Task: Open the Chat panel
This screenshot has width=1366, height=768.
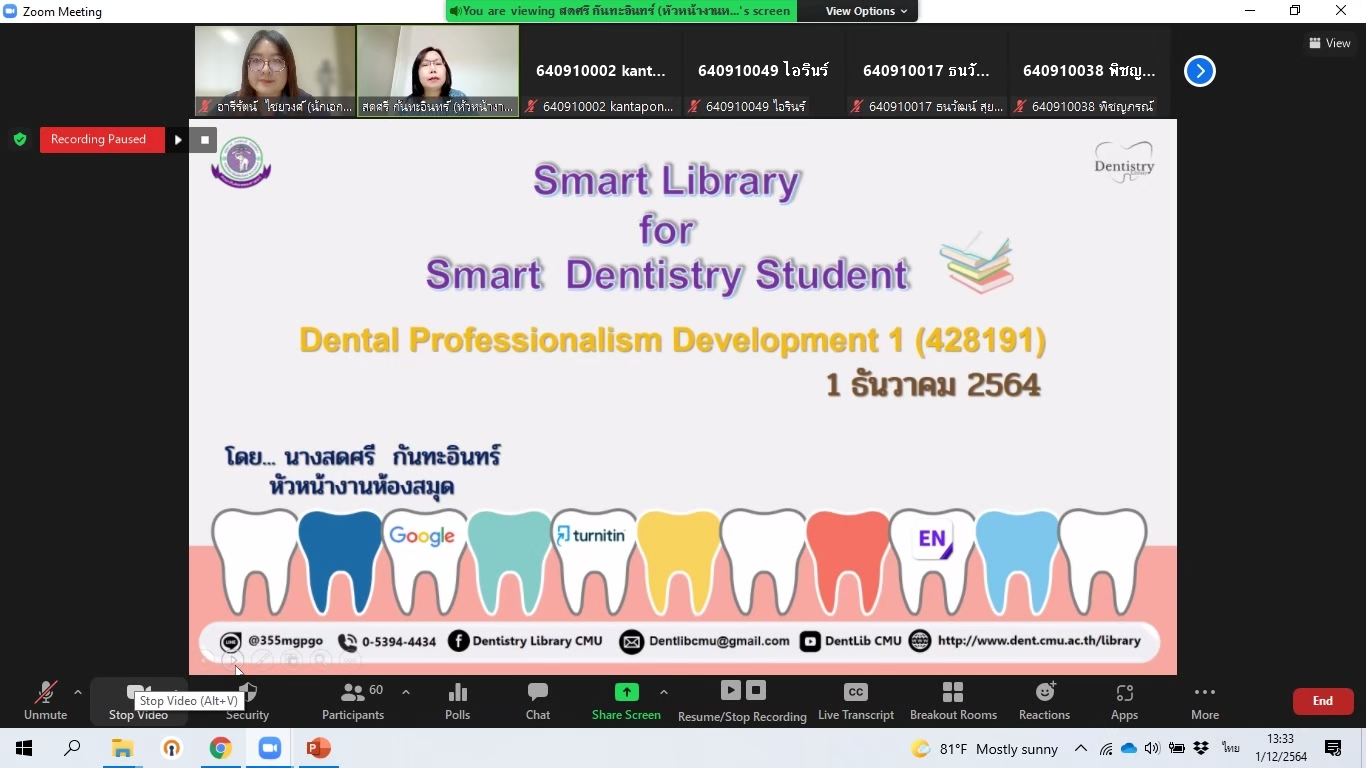Action: (538, 700)
